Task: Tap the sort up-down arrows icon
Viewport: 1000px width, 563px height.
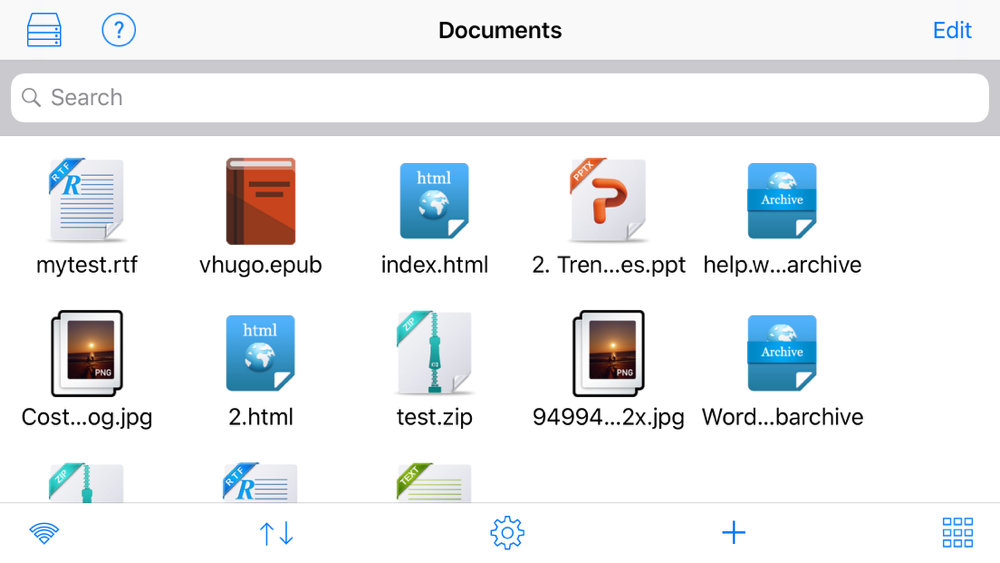Action: [276, 533]
